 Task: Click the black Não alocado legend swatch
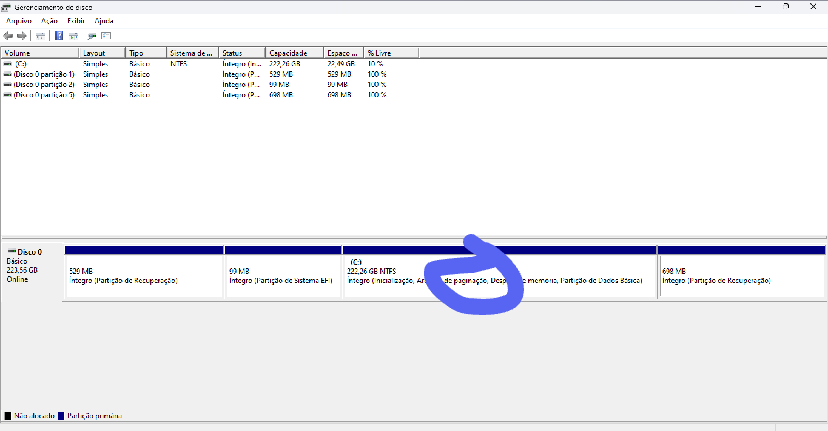point(7,416)
